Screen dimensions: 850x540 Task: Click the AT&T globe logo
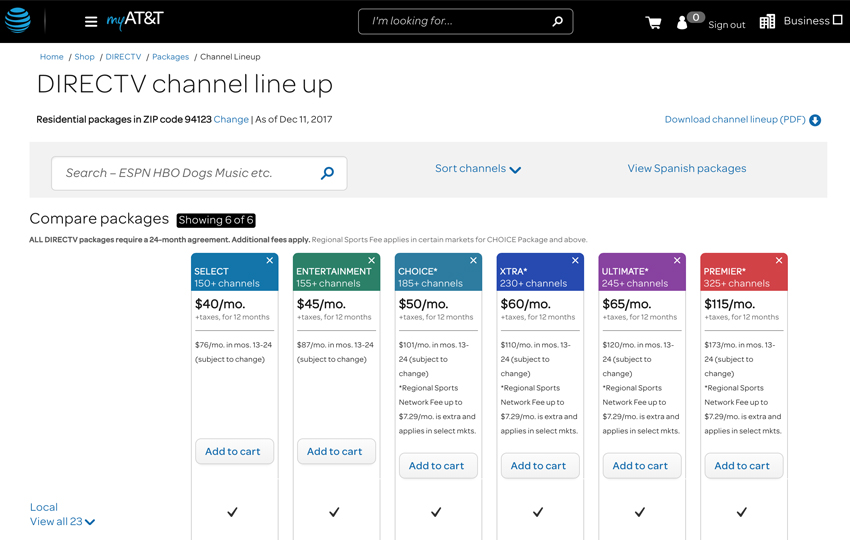[18, 21]
